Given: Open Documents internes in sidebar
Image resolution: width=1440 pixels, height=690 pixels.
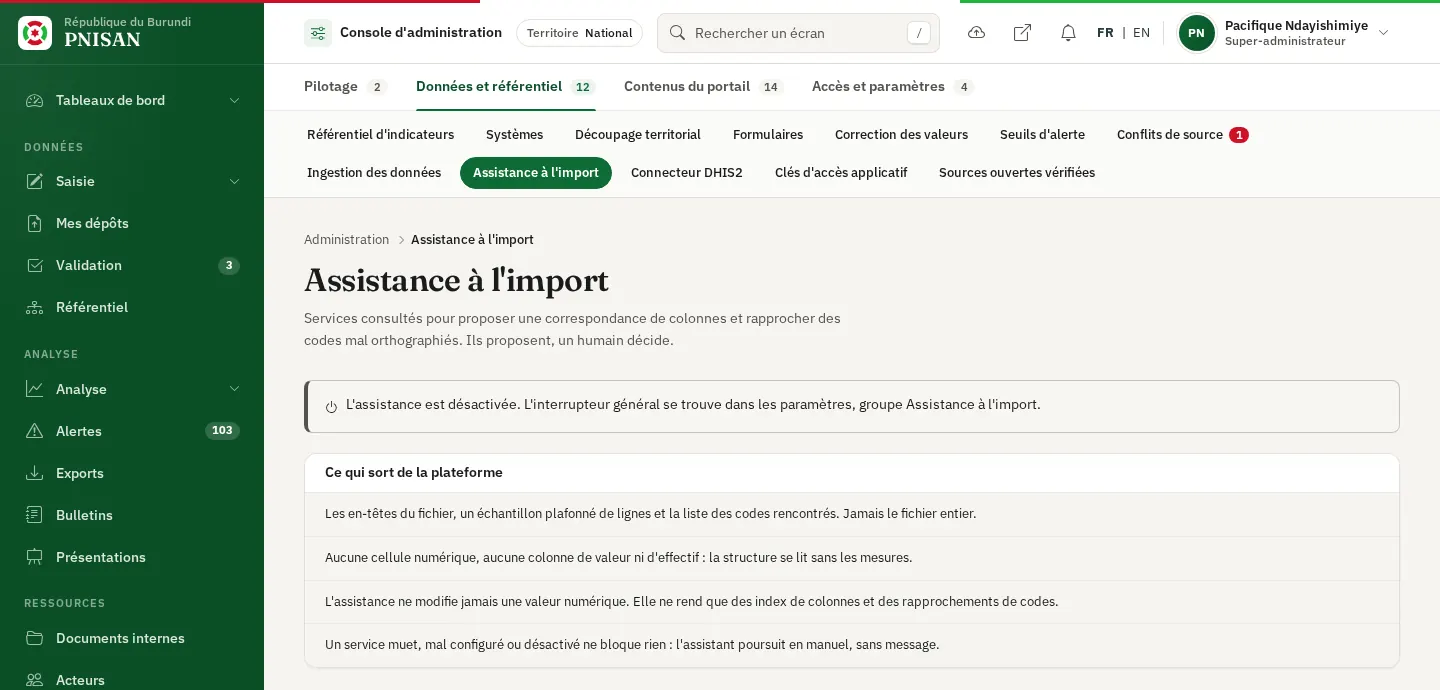Looking at the screenshot, I should pos(132,638).
